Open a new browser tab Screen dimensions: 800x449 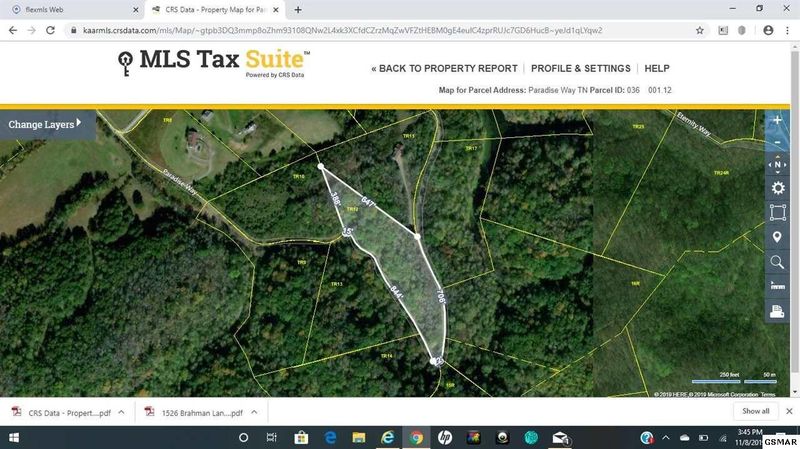click(298, 10)
